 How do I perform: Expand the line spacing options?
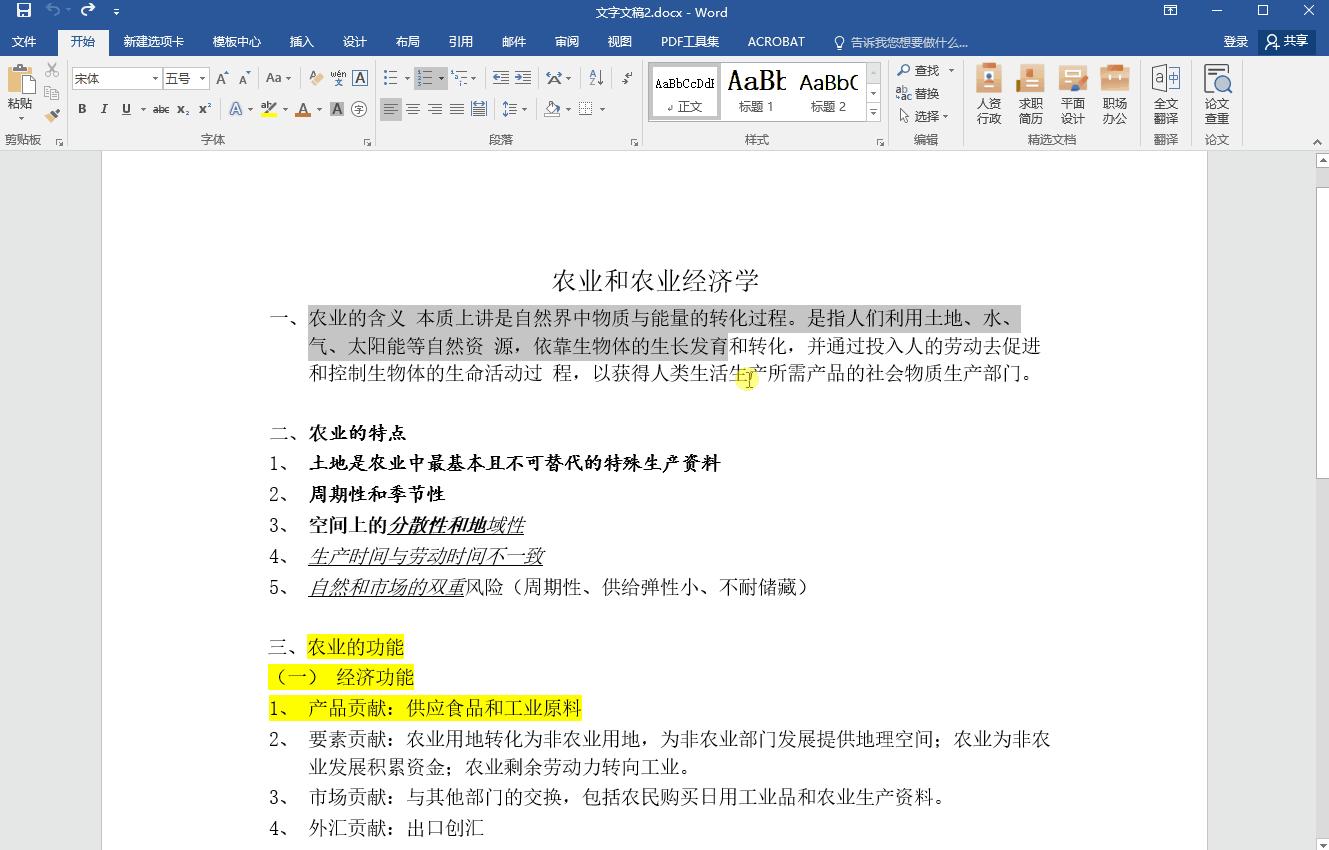524,108
